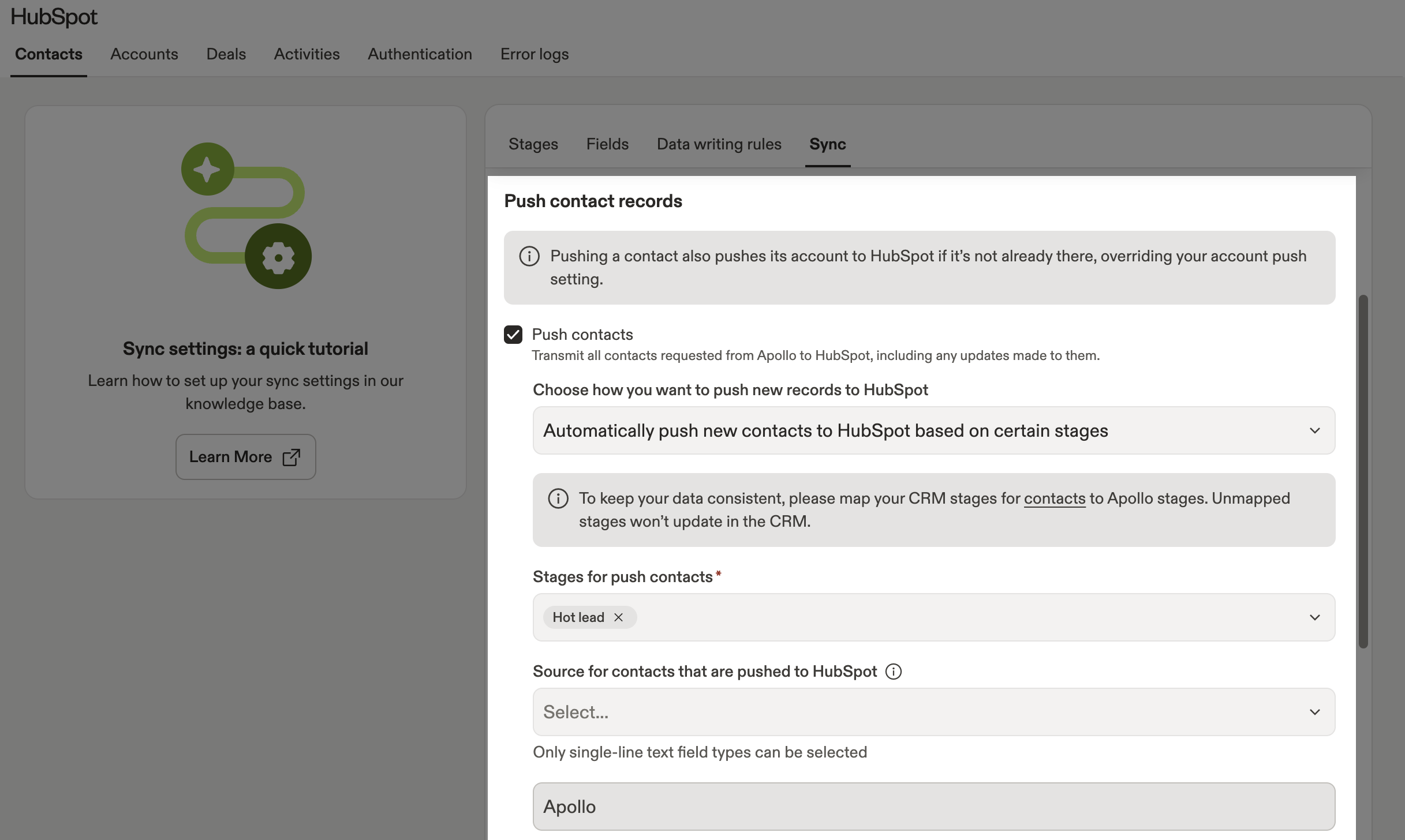Uncheck the Push contacts checkbox

513,334
